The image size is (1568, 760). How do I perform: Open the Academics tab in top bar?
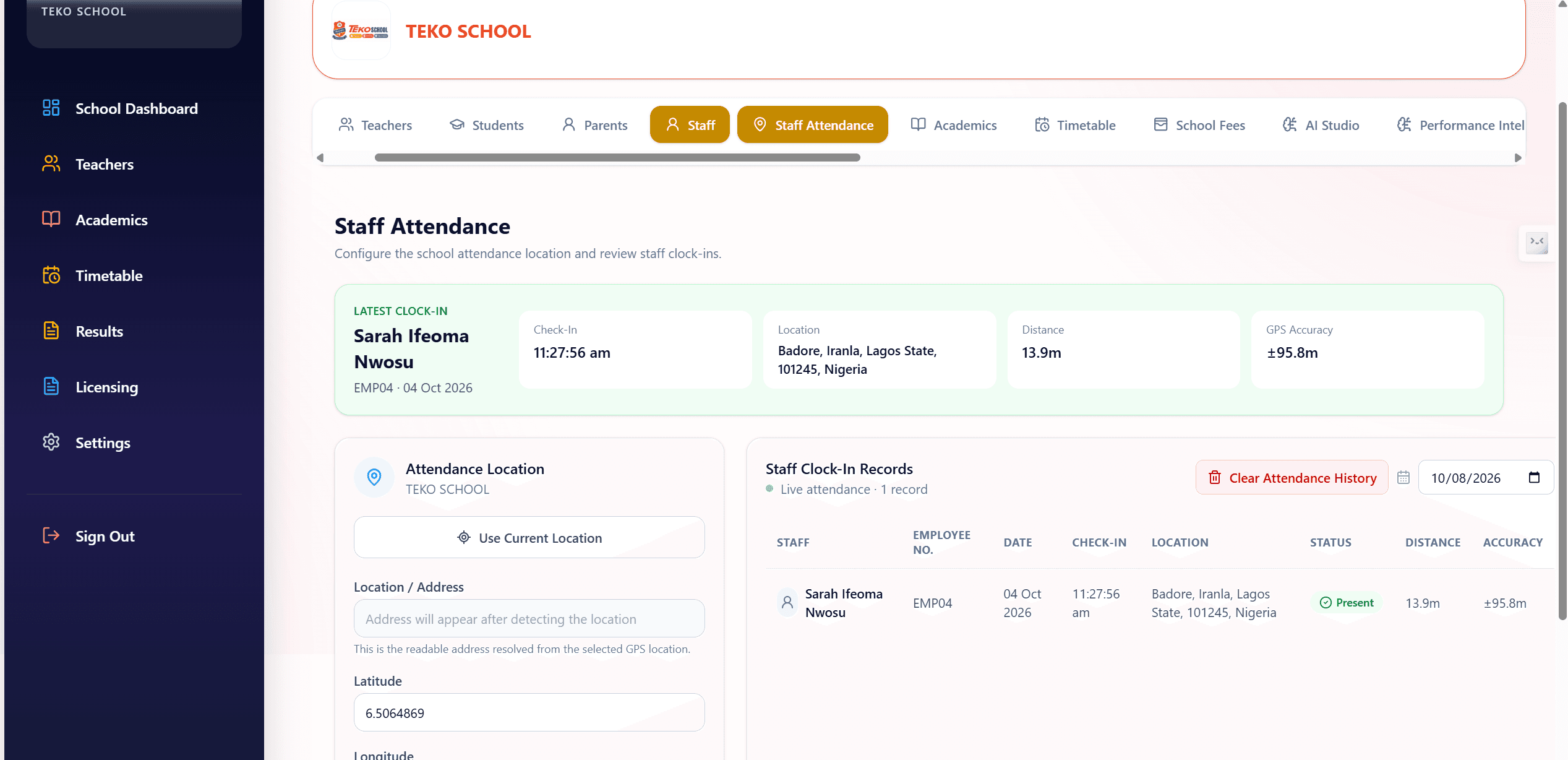tap(954, 125)
